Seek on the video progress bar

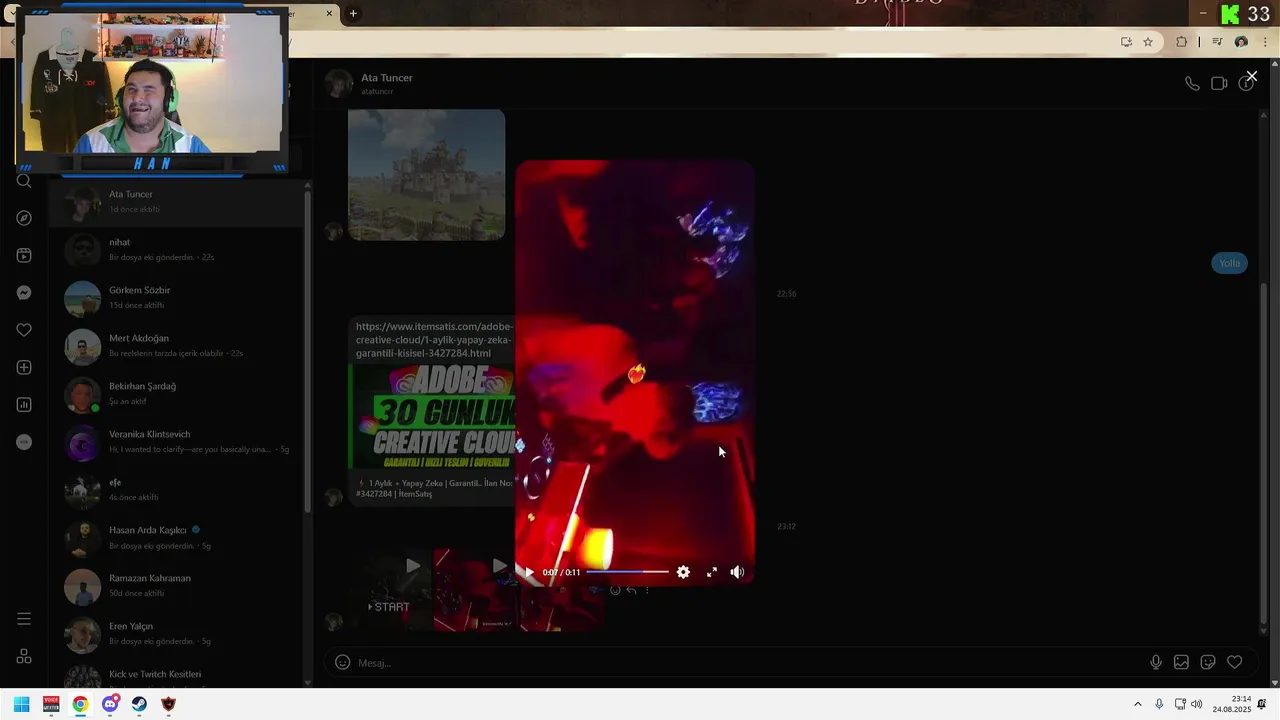[627, 572]
